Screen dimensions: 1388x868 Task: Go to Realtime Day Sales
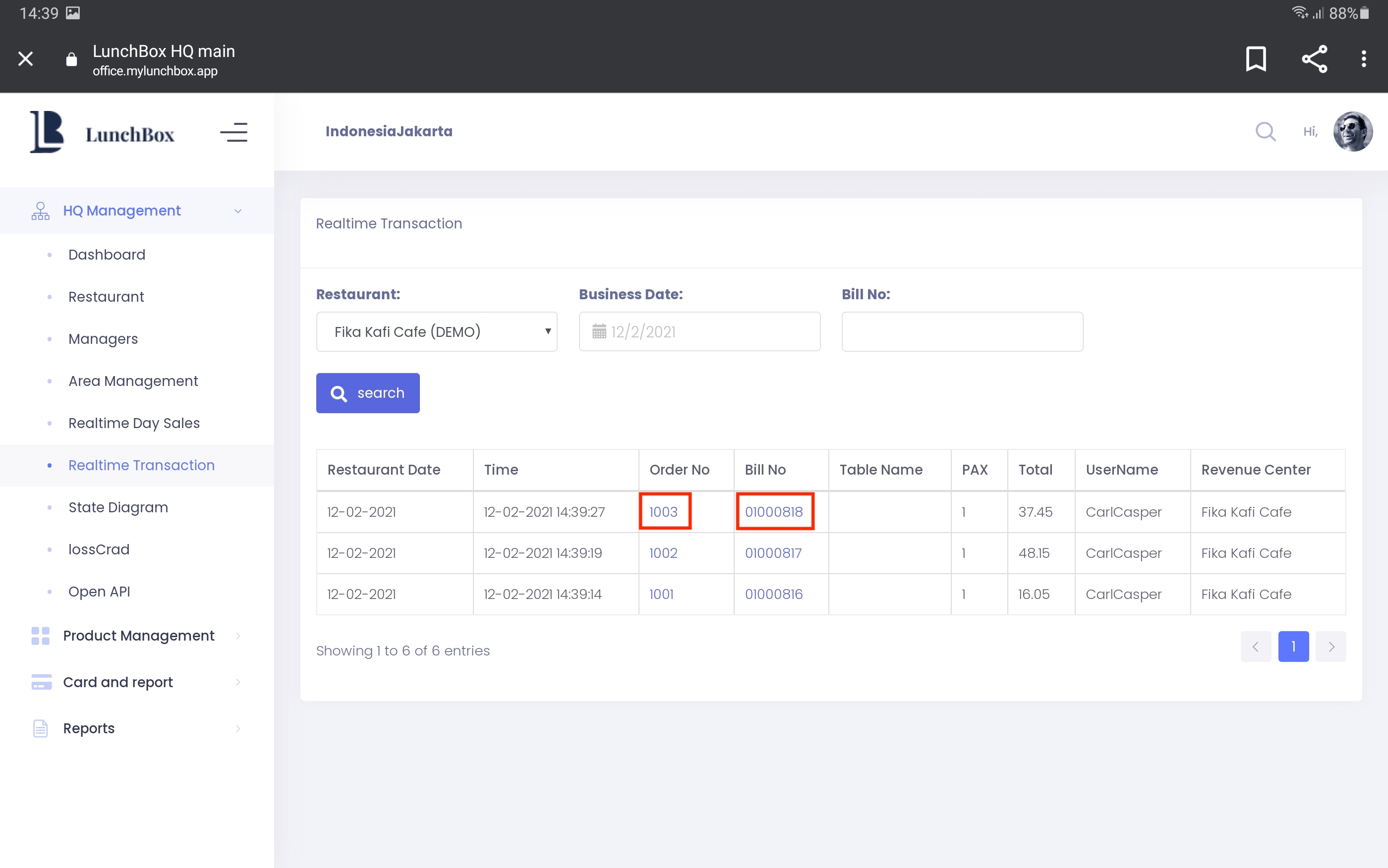click(x=134, y=423)
